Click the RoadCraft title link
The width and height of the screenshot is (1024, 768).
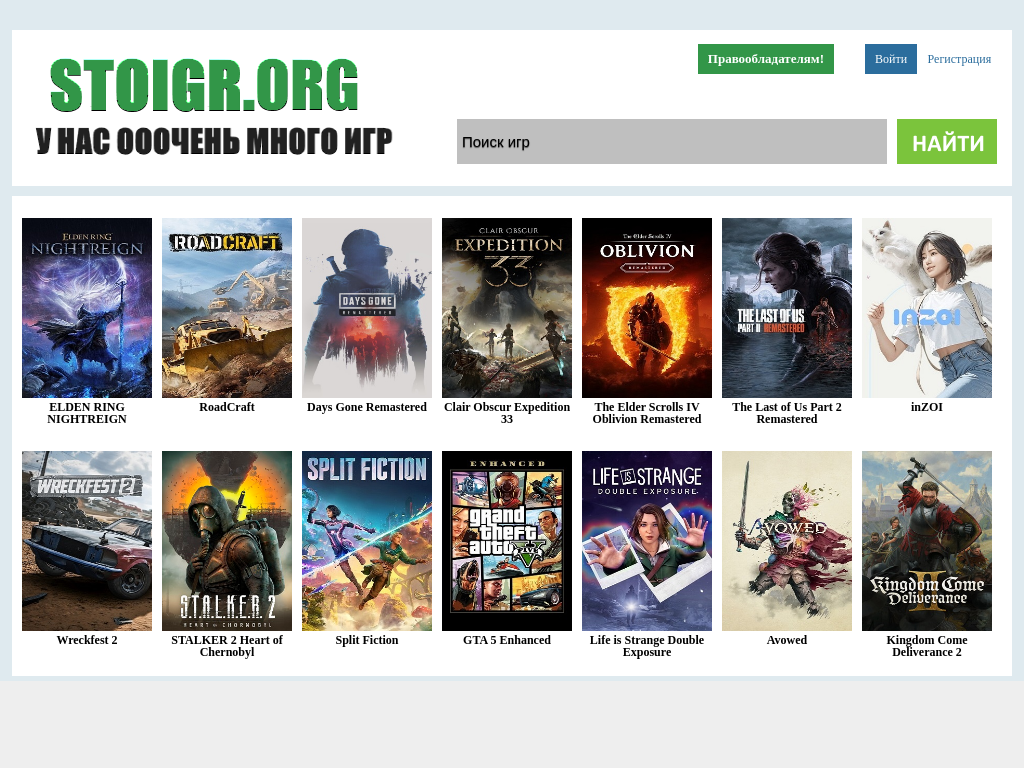227,407
